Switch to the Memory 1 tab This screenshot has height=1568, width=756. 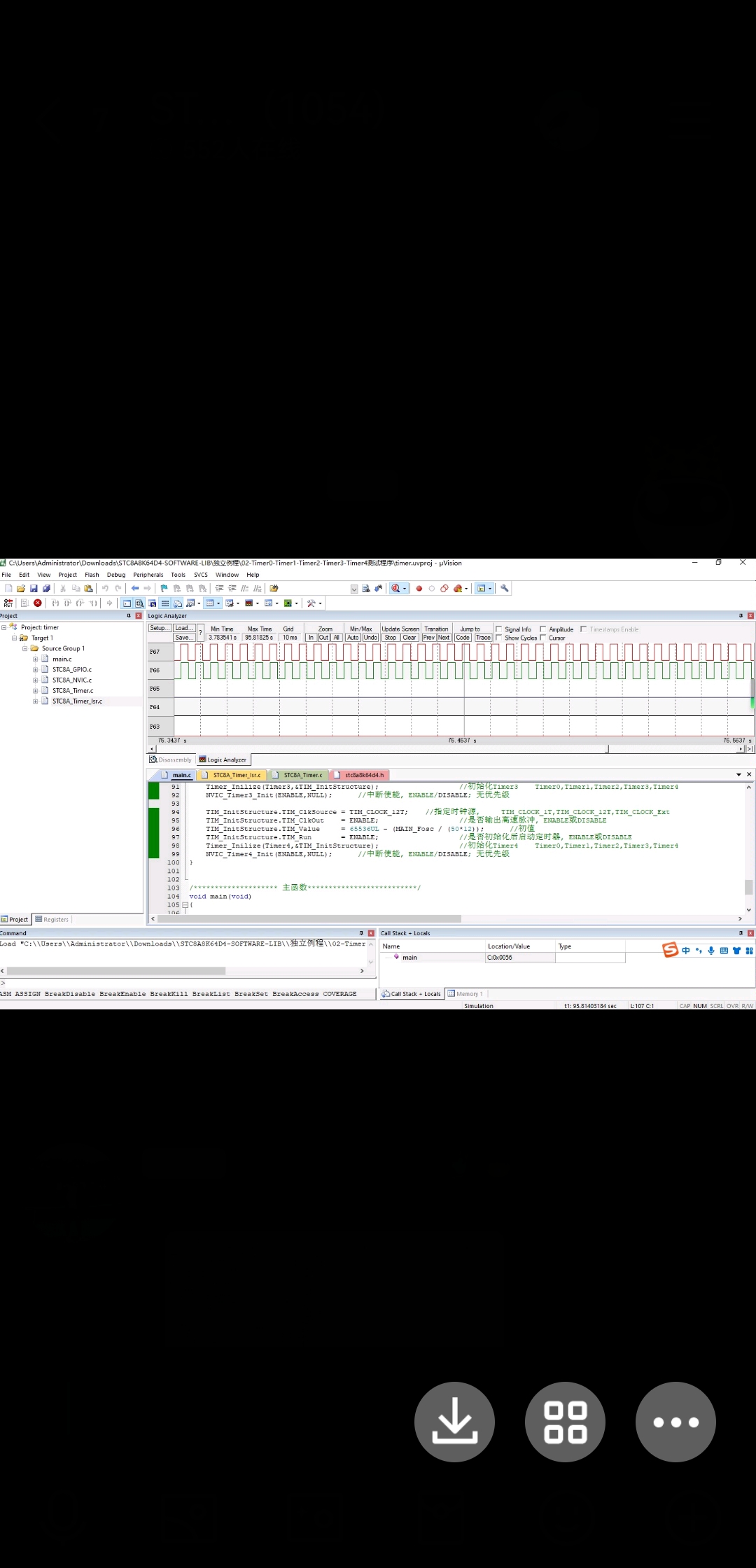pyautogui.click(x=465, y=994)
